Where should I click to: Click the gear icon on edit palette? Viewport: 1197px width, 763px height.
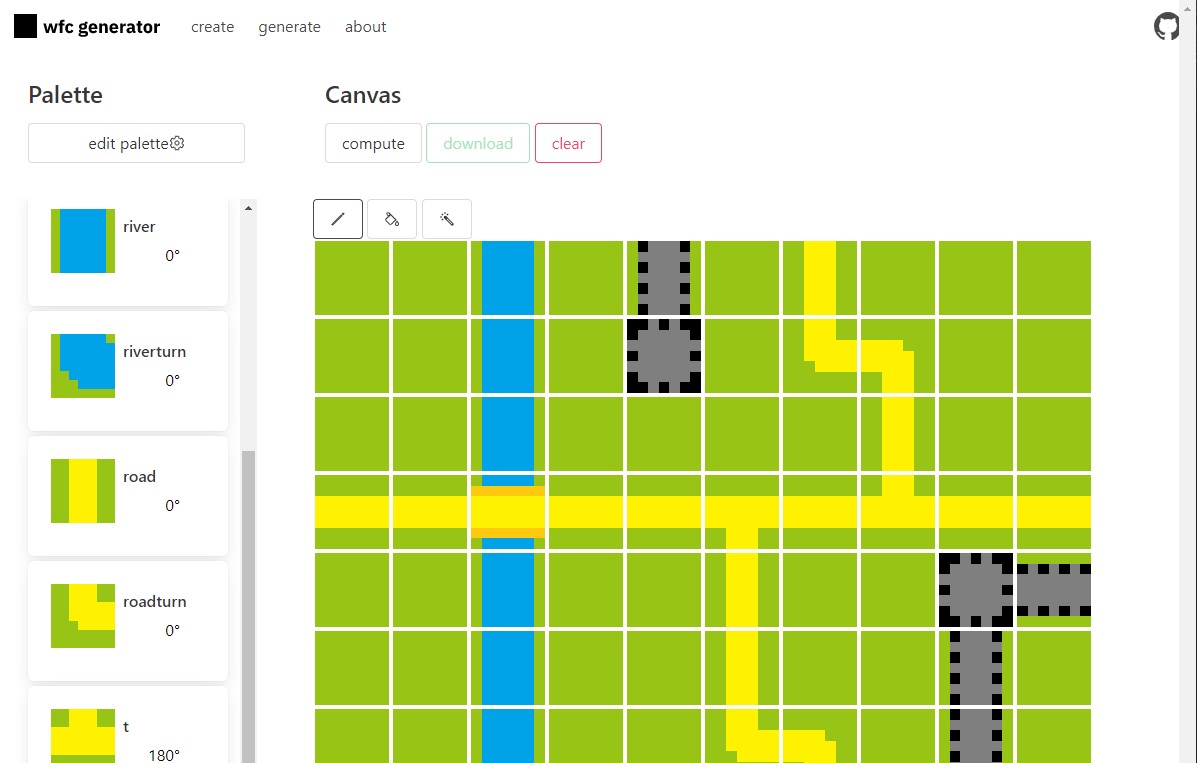coord(177,143)
